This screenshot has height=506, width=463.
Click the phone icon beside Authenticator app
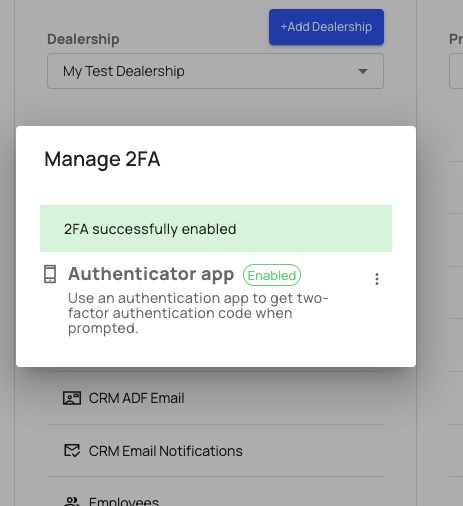(50, 274)
